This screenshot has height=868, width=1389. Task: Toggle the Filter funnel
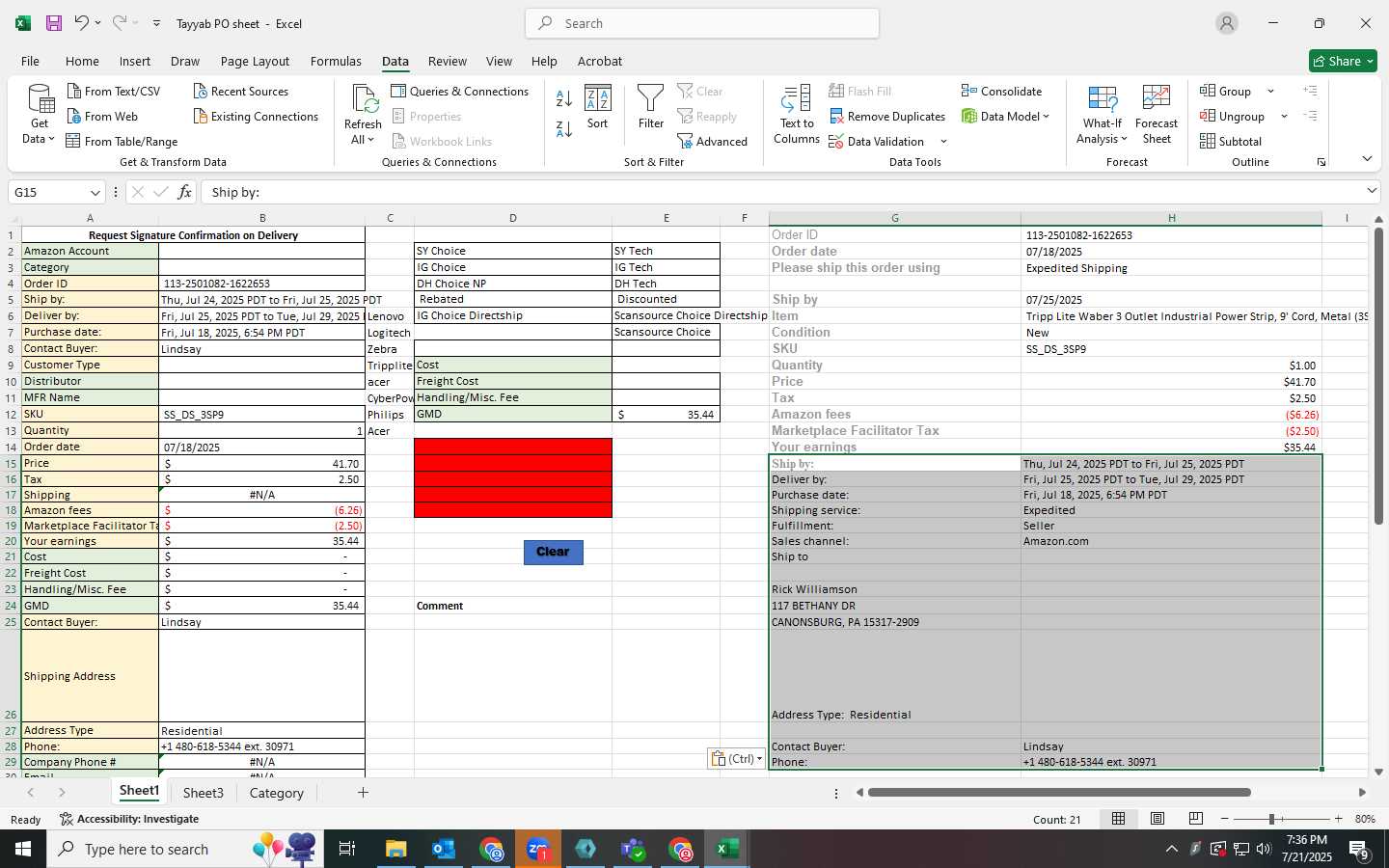[651, 107]
